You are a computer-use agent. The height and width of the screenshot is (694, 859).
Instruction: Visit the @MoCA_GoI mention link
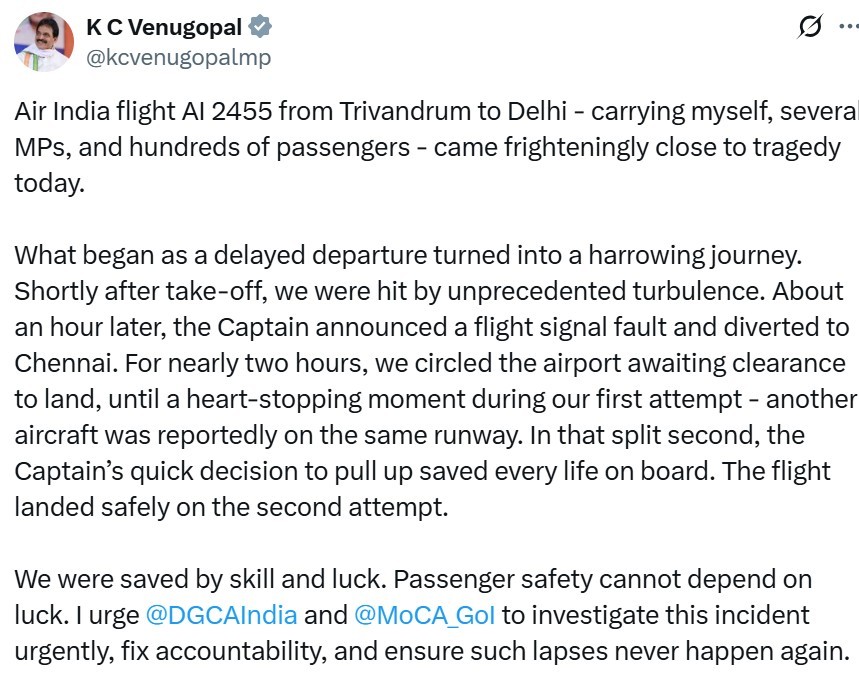427,613
